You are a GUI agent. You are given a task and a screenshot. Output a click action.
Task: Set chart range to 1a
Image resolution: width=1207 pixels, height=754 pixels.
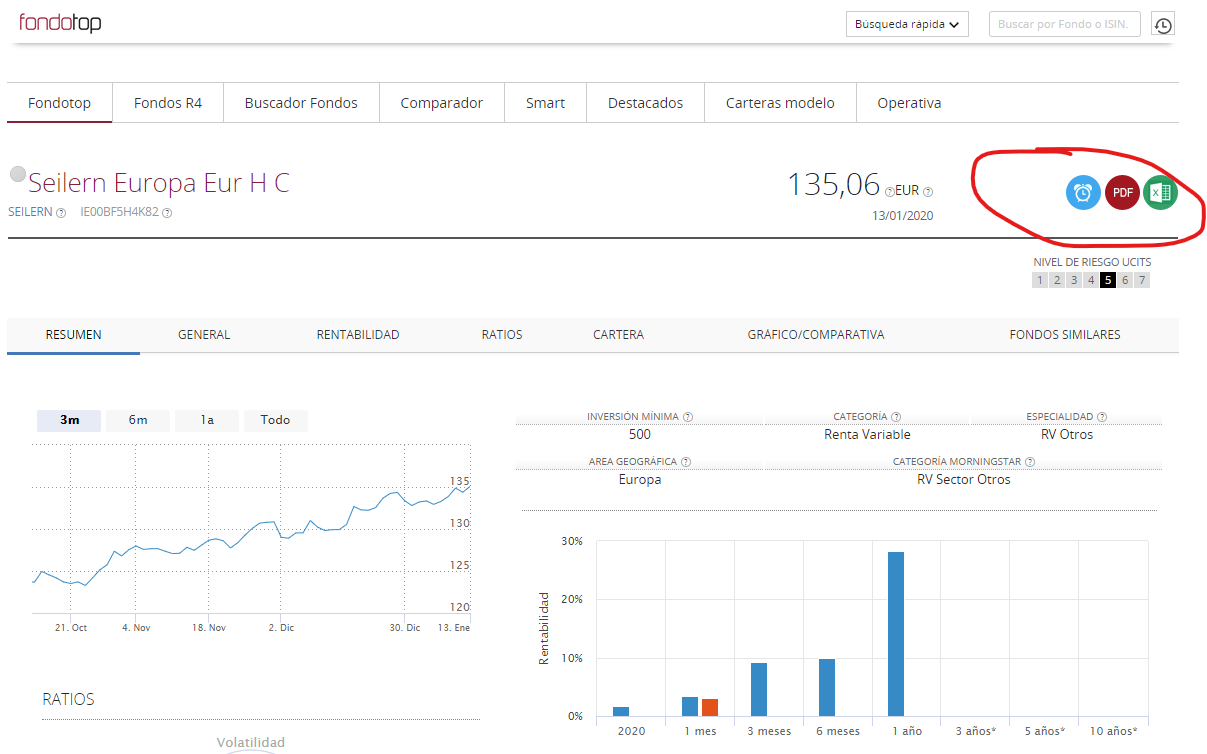207,420
